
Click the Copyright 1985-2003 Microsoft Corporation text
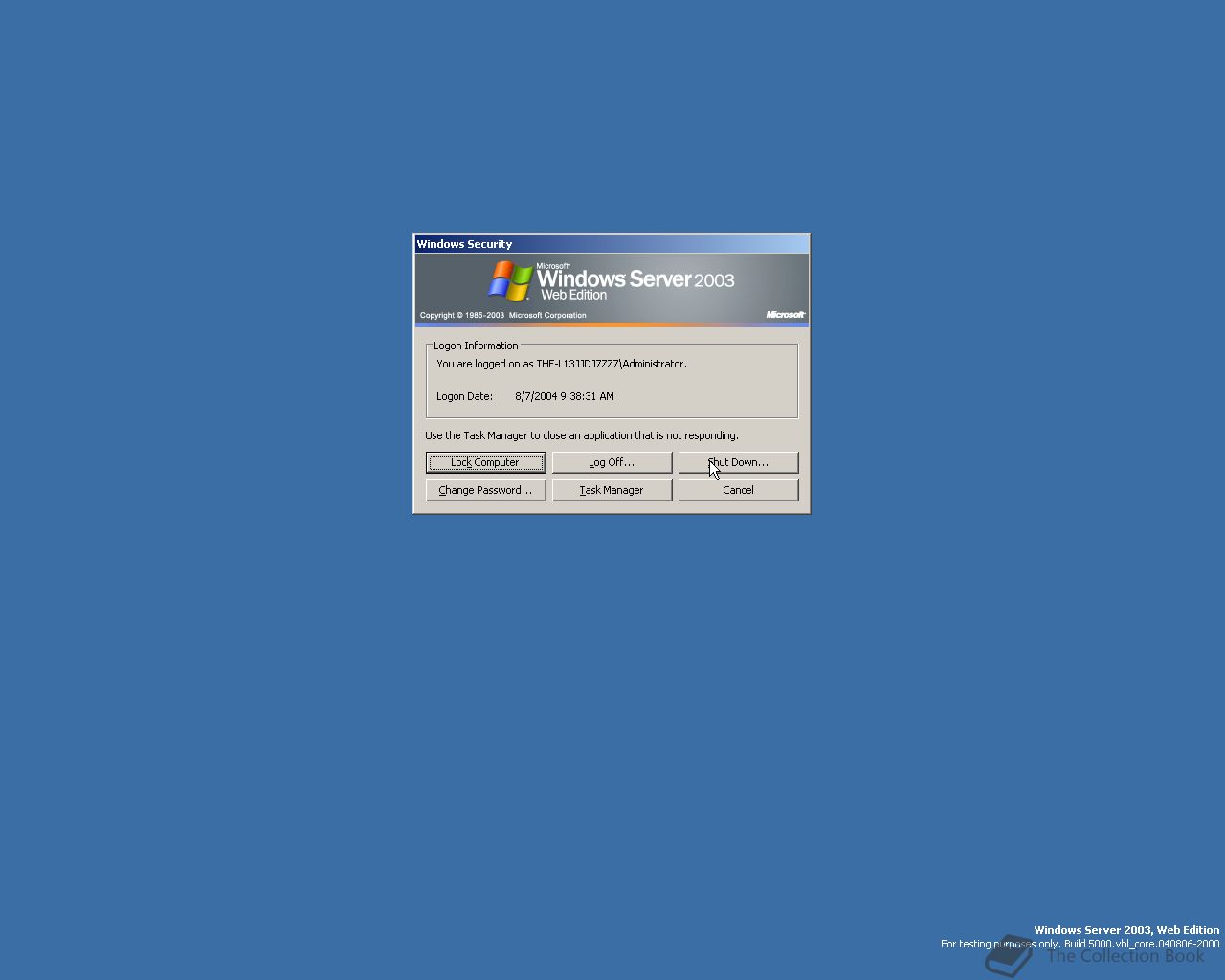click(x=503, y=315)
